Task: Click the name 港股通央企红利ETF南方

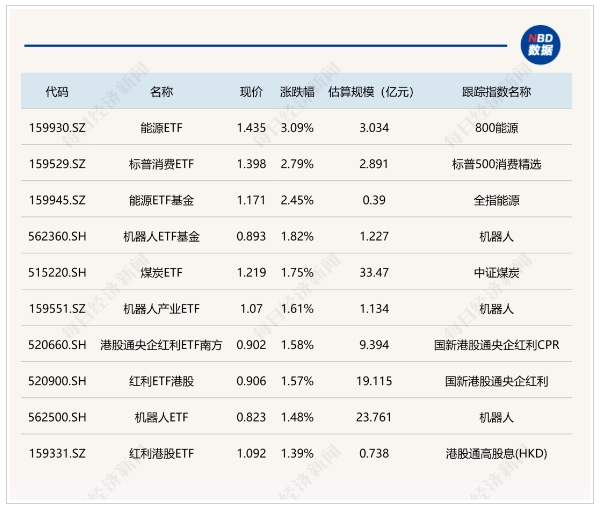Action: pos(161,345)
